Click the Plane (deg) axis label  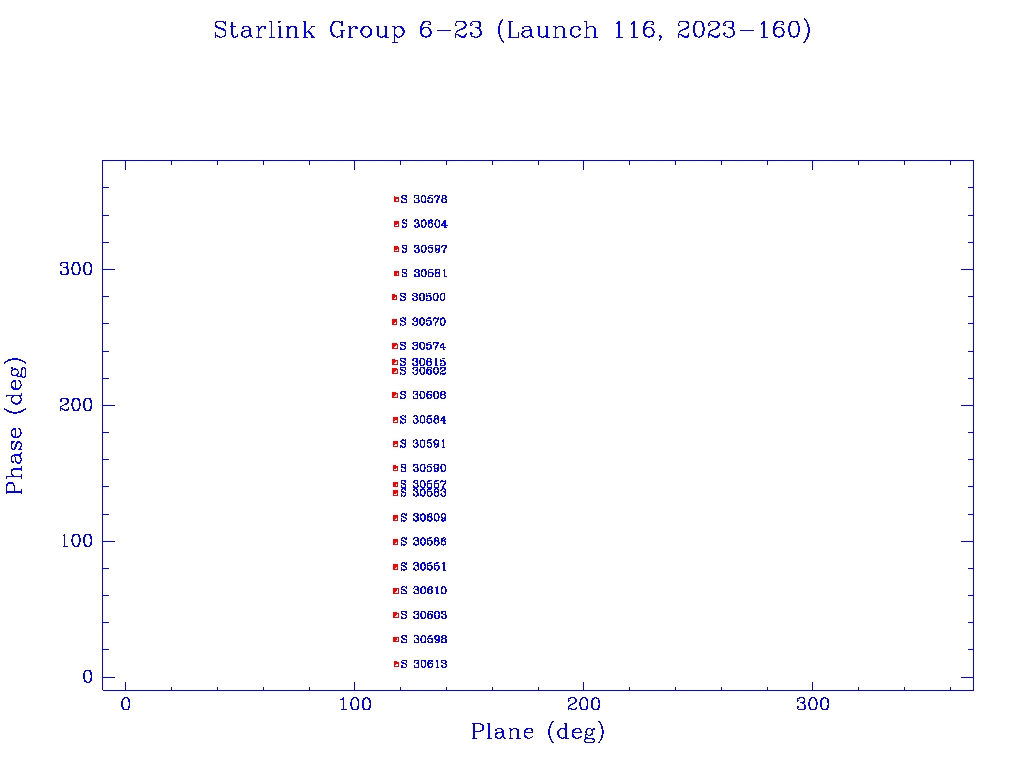click(x=537, y=731)
